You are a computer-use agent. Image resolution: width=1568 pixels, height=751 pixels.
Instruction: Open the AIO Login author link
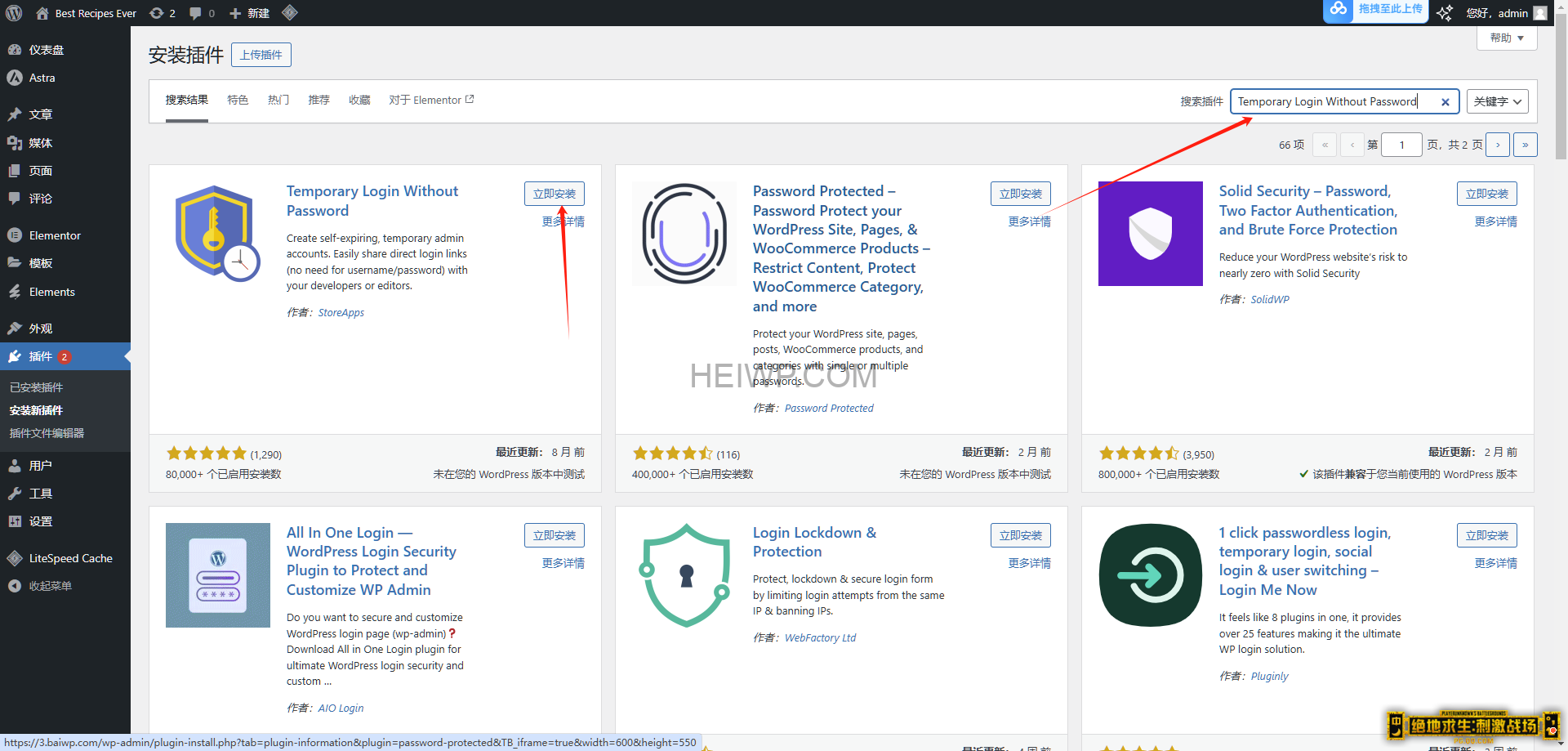tap(341, 709)
